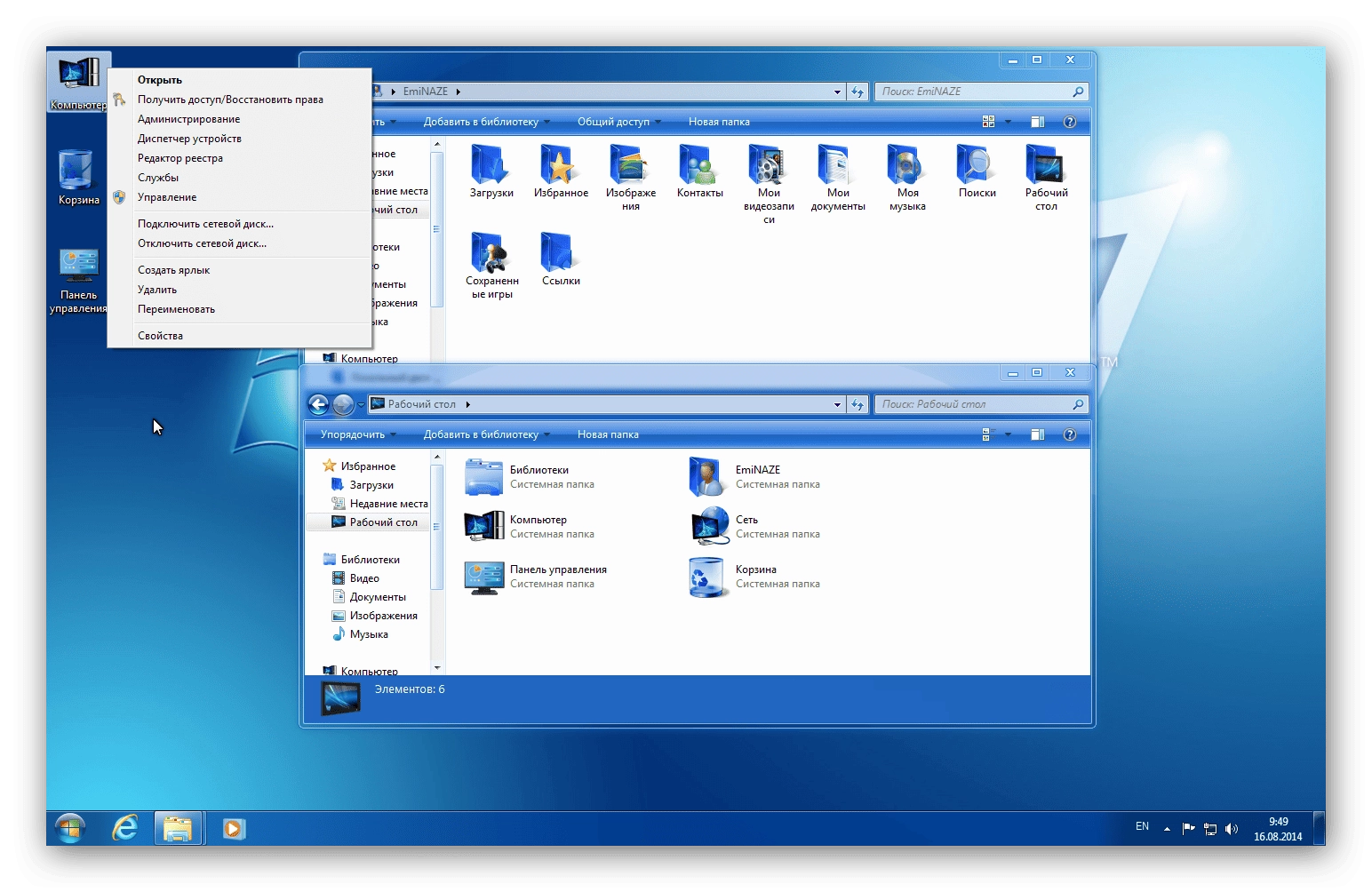Image resolution: width=1372 pixels, height=892 pixels.
Task: Open the network tray icon
Action: (1209, 829)
